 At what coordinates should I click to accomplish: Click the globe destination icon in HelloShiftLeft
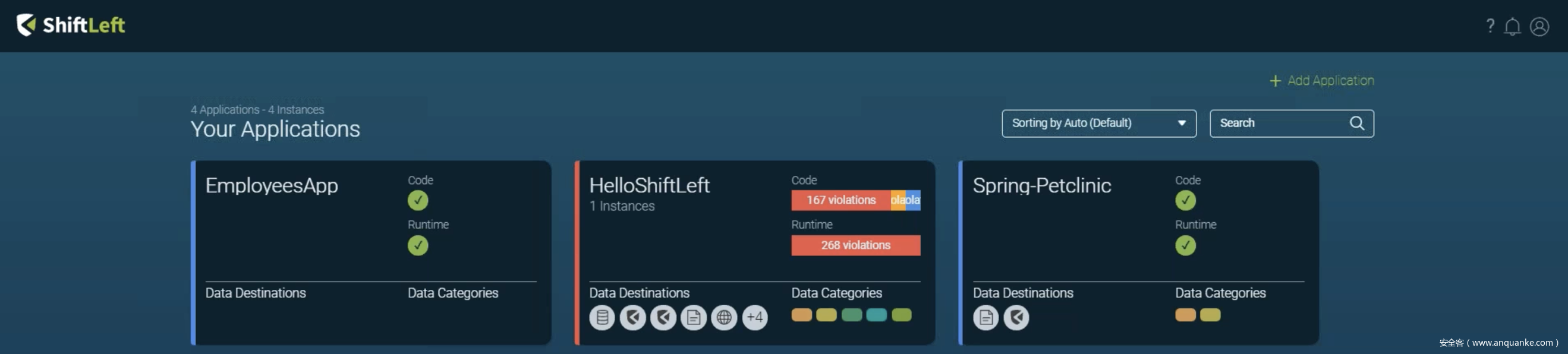click(x=724, y=317)
